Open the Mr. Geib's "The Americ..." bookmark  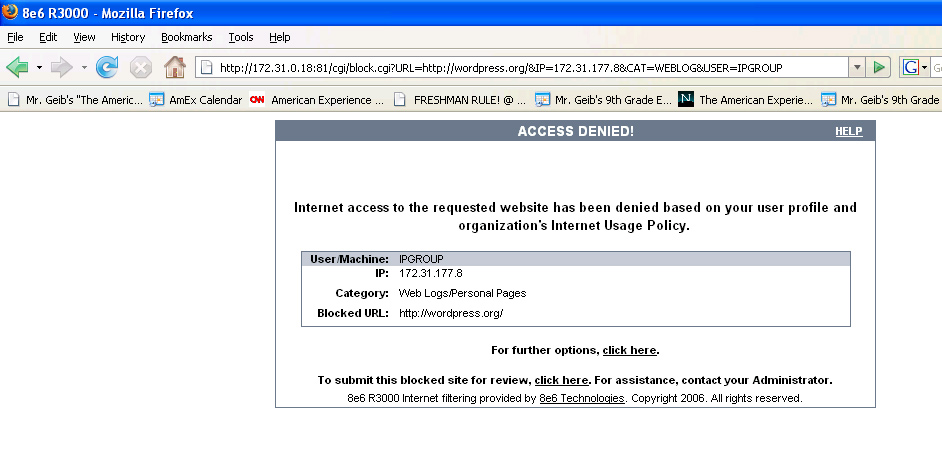point(75,100)
